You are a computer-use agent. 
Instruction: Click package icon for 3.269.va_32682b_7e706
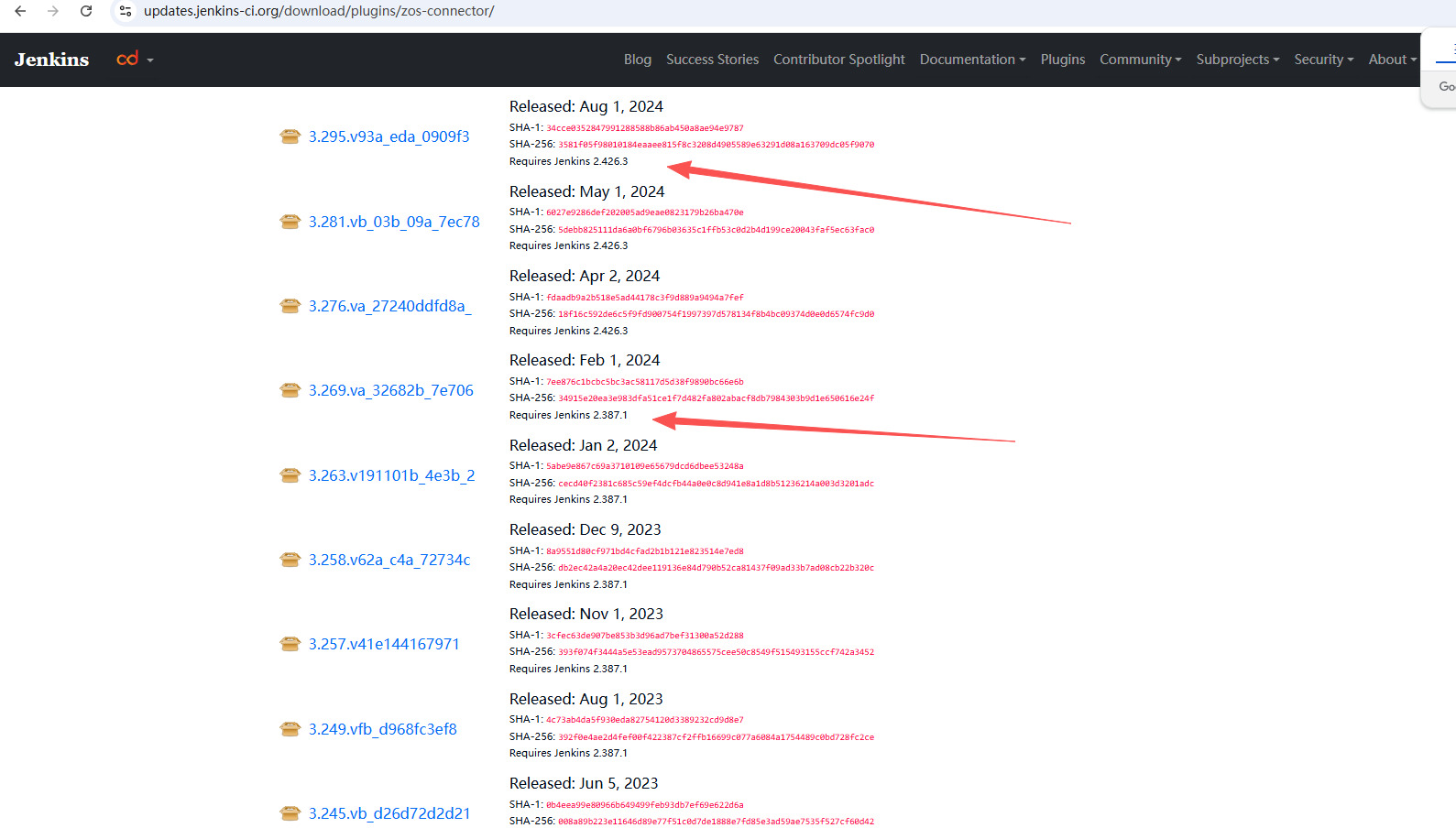click(x=290, y=390)
